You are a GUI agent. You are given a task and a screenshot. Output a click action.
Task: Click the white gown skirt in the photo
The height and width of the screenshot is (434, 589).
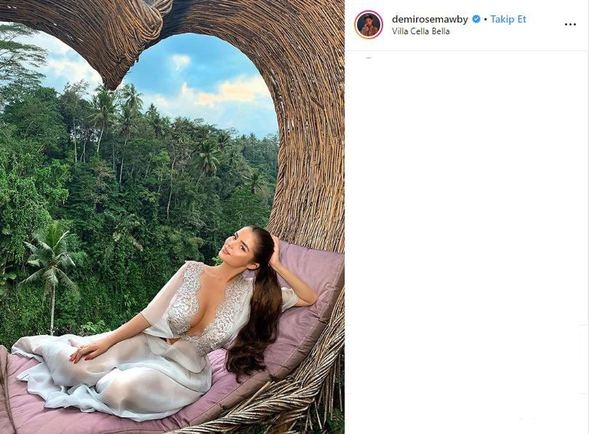pos(113,380)
